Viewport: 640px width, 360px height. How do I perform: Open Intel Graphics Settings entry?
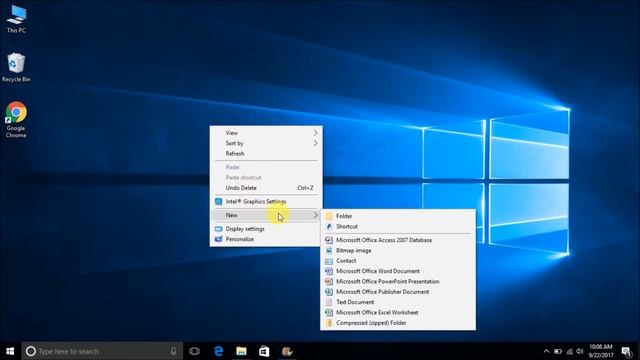pos(266,202)
